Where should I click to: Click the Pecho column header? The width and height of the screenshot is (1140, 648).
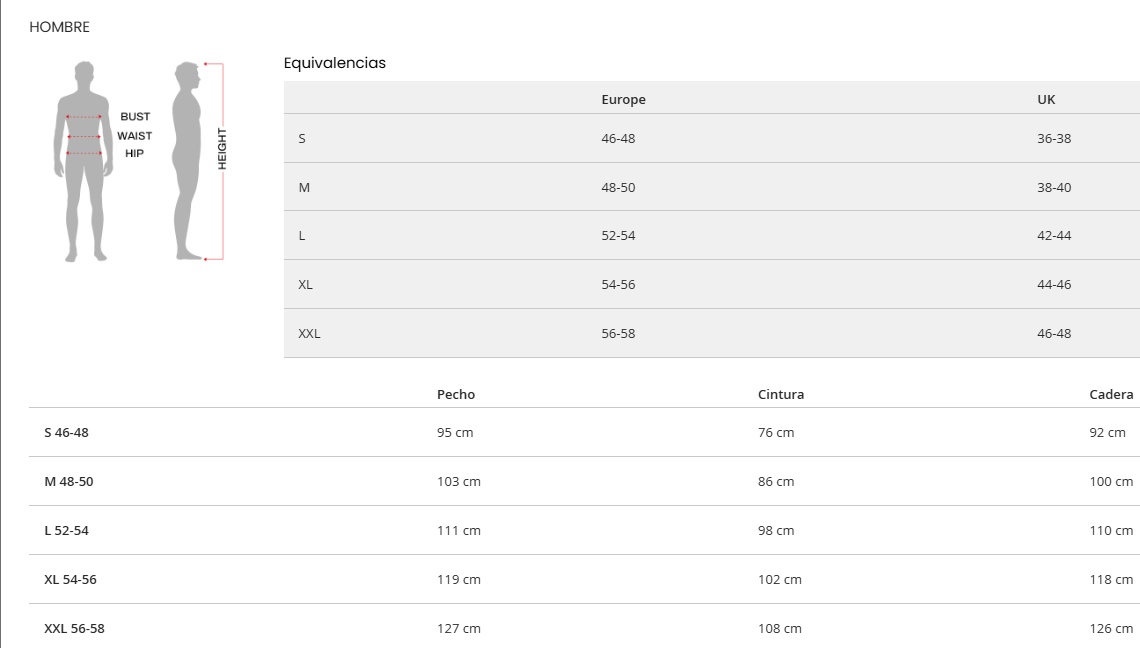coord(456,394)
